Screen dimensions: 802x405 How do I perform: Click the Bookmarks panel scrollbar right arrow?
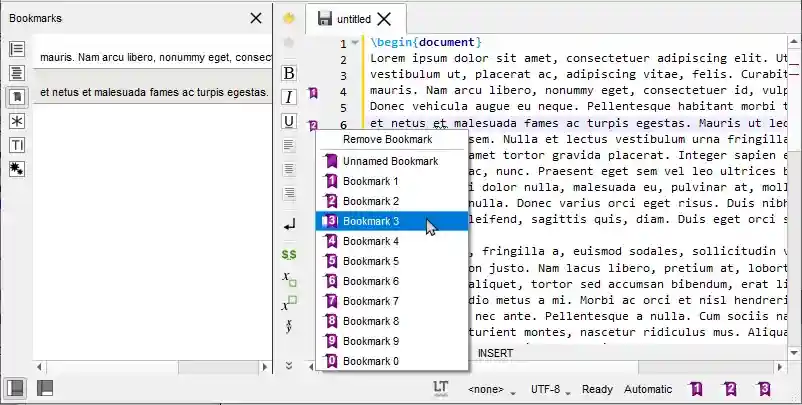[264, 367]
